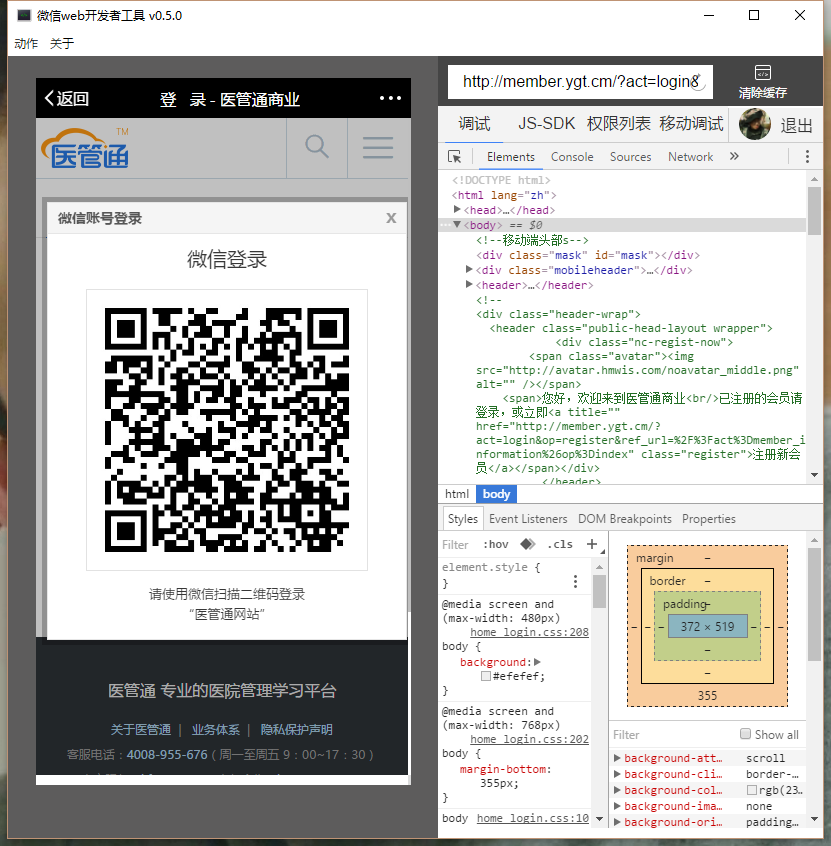Click the 退出 logout button

click(796, 125)
